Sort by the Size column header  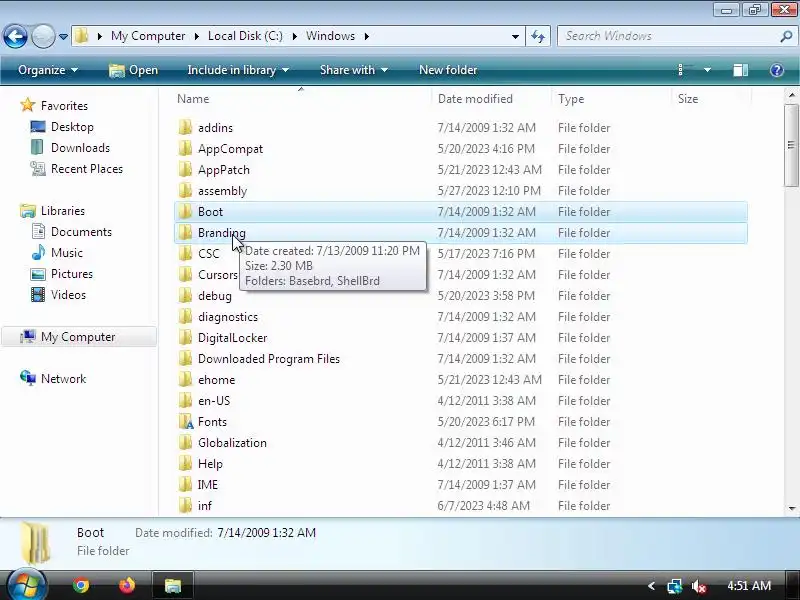pyautogui.click(x=688, y=99)
